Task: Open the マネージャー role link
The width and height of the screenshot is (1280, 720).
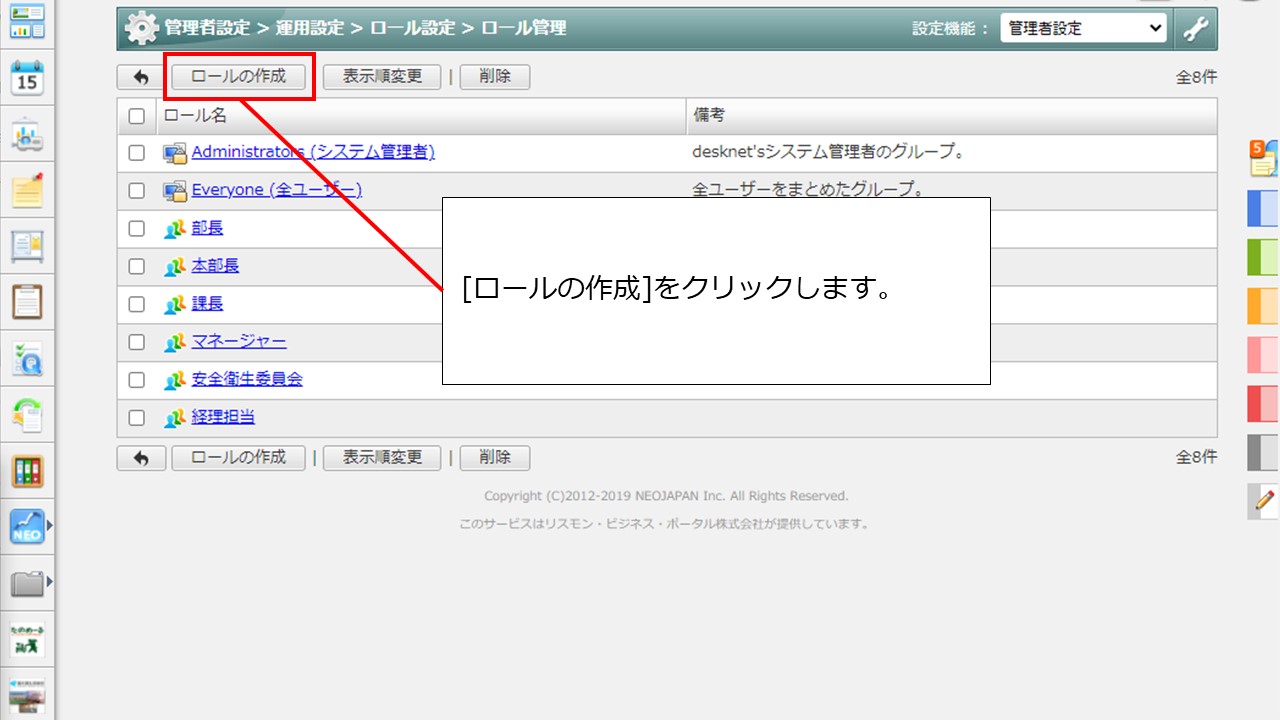Action: pyautogui.click(x=238, y=342)
